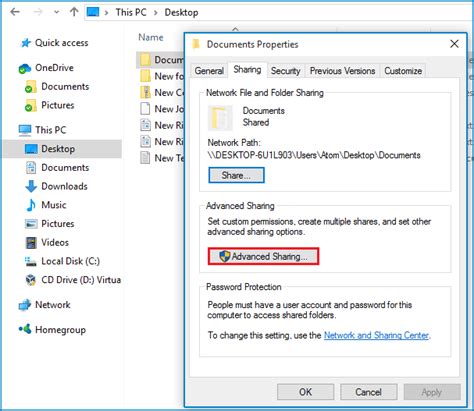The image size is (474, 411).
Task: Click the Desktop icon in navigation pane
Action: (31, 149)
